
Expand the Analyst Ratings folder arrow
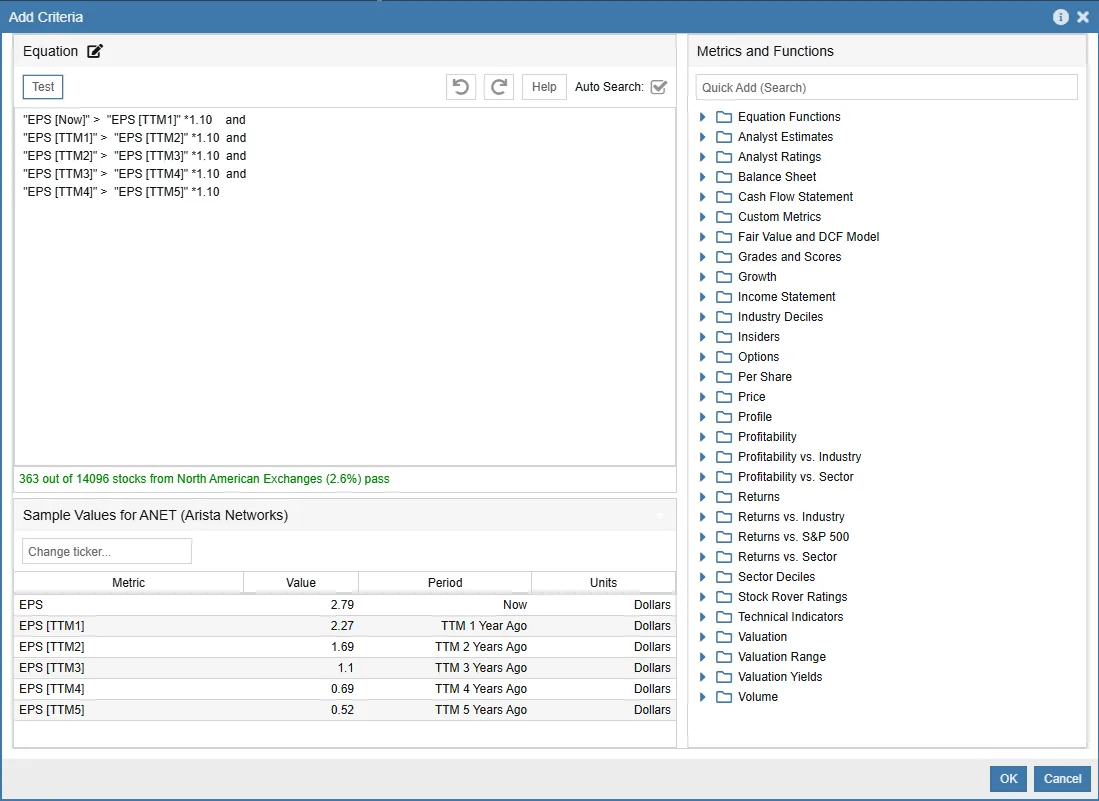click(702, 157)
